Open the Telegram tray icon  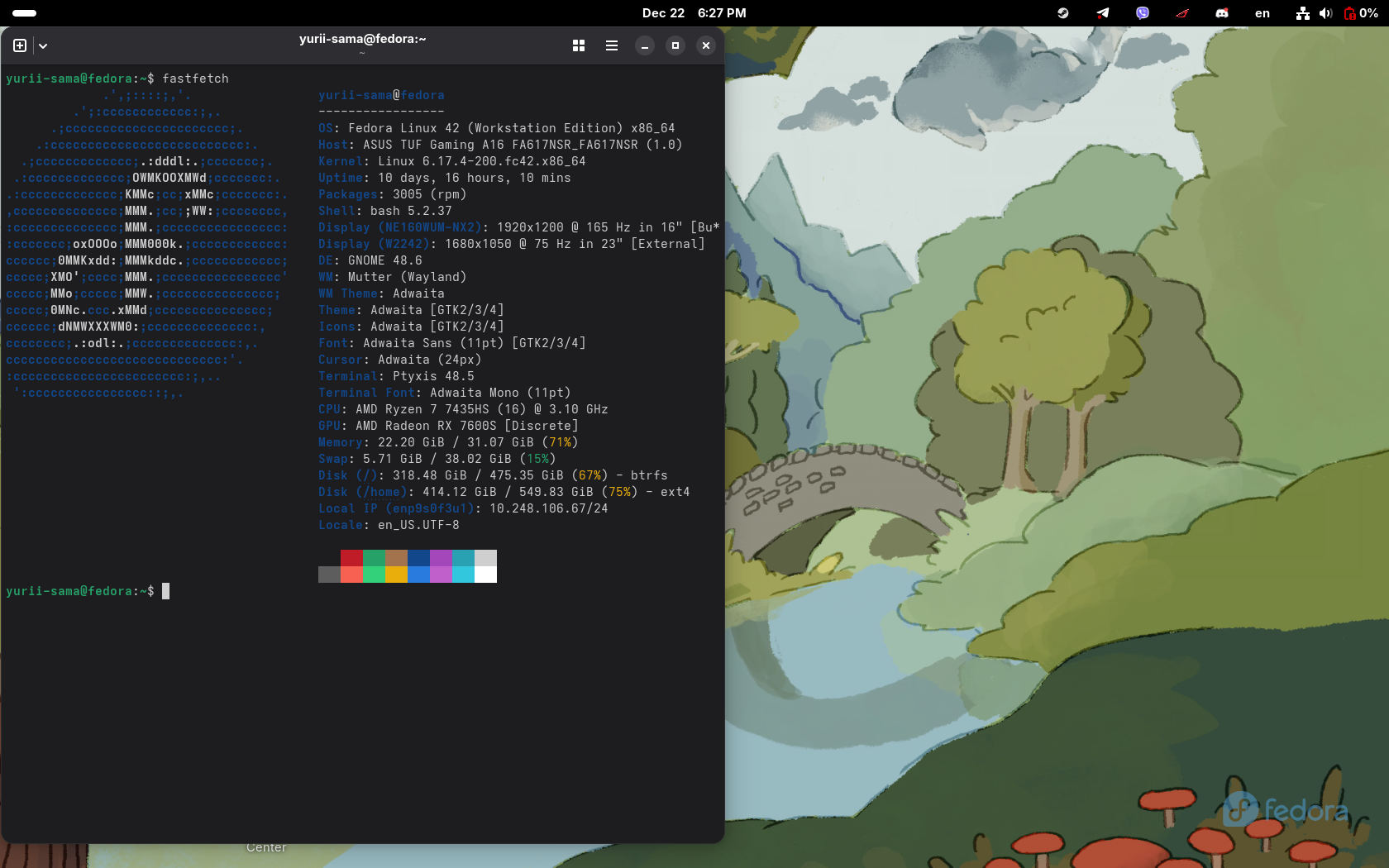point(1103,13)
